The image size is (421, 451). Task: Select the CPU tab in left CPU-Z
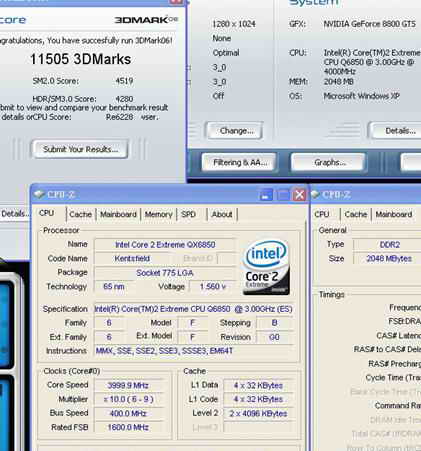pyautogui.click(x=46, y=213)
